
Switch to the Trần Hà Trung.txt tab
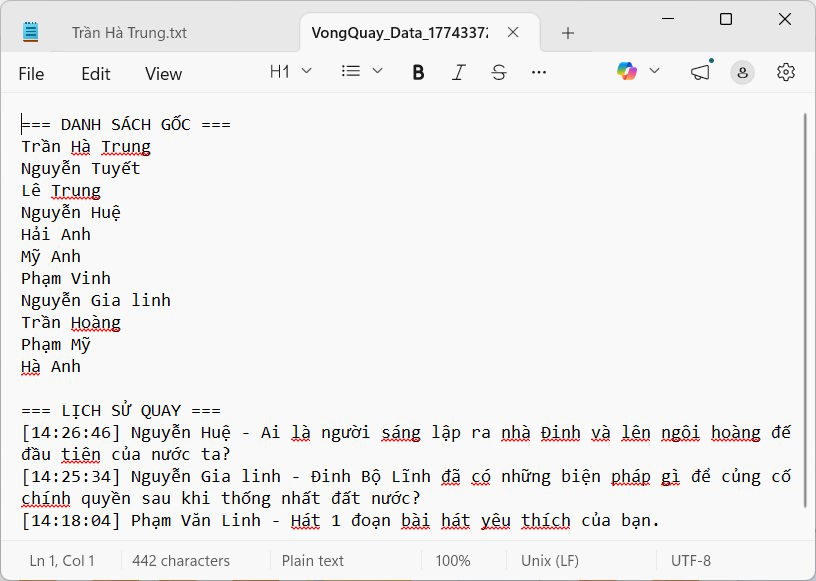point(130,31)
